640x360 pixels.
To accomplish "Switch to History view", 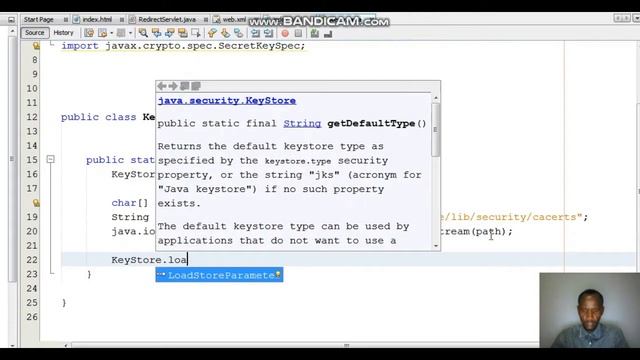I will click(x=63, y=33).
